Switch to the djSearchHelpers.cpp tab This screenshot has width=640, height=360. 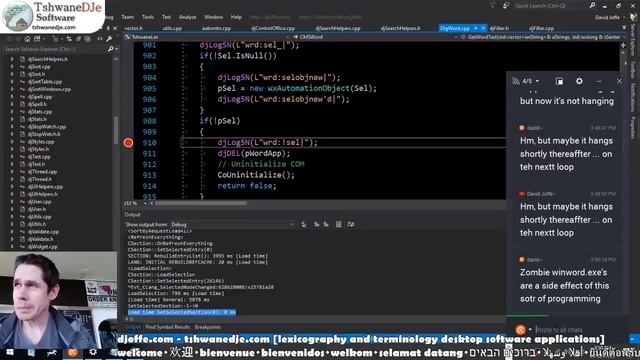[x=338, y=28]
